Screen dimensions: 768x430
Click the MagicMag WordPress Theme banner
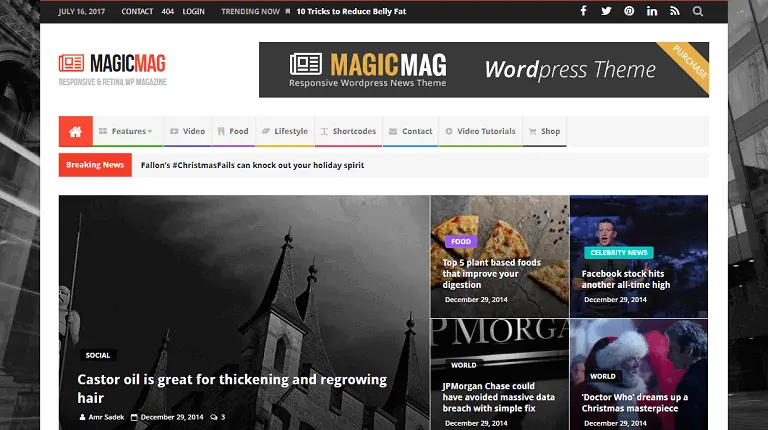[x=484, y=70]
